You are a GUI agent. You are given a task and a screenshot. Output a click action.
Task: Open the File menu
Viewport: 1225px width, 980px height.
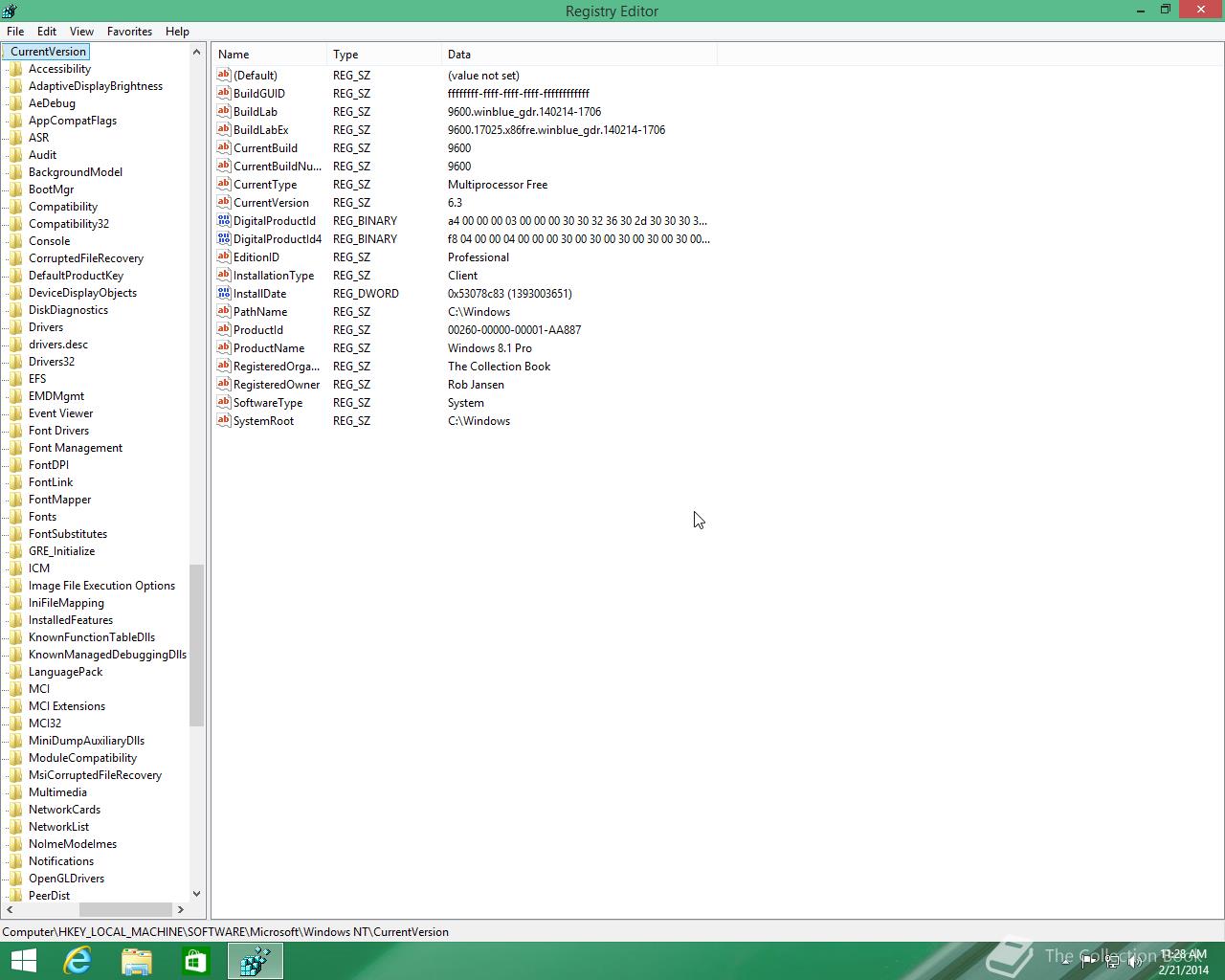click(x=15, y=32)
